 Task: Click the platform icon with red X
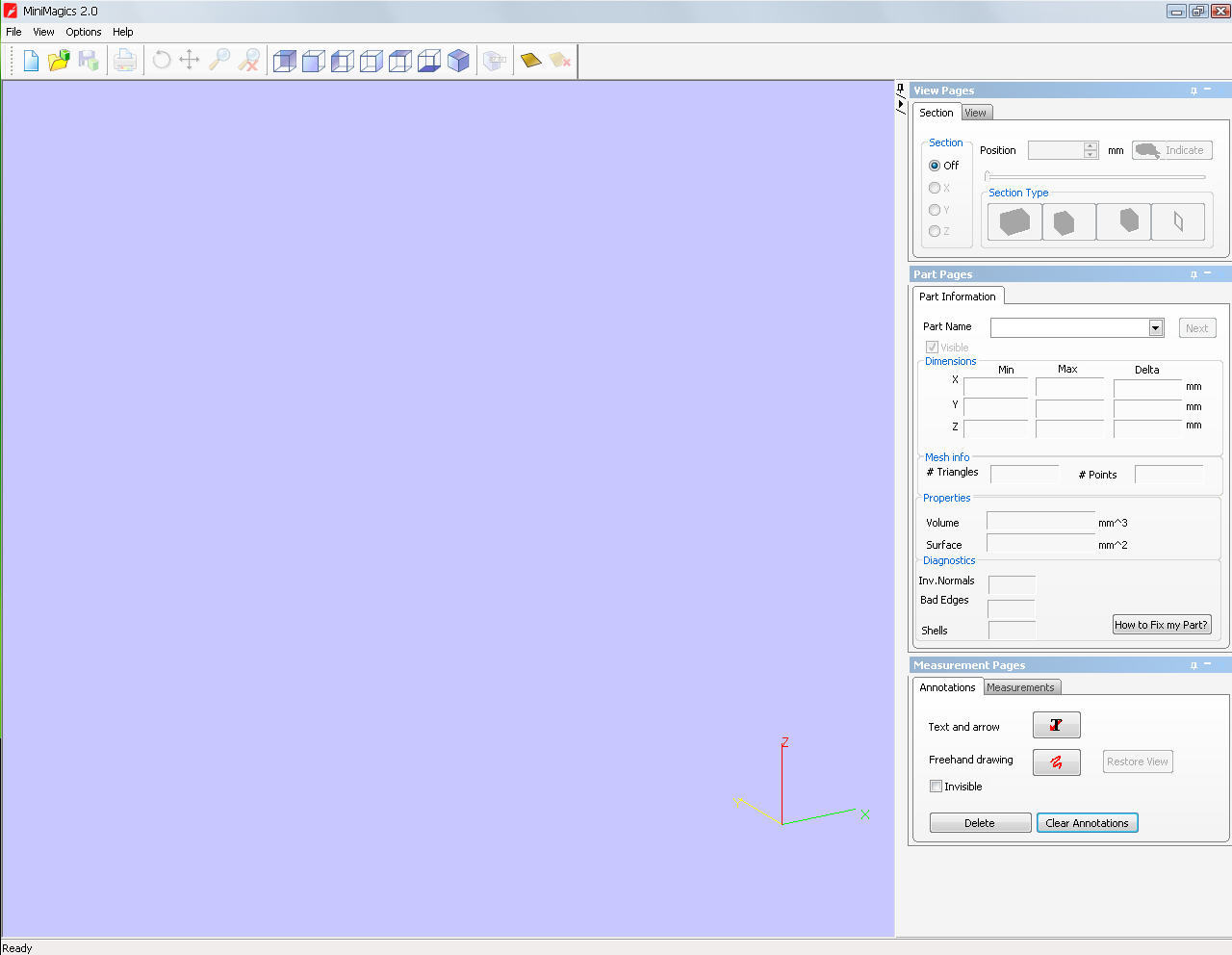tap(560, 61)
